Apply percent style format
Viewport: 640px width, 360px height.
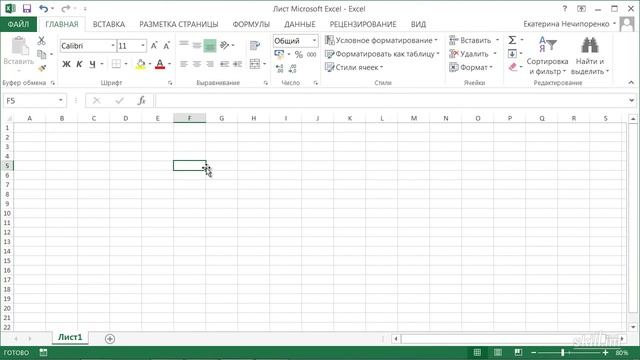coord(299,55)
